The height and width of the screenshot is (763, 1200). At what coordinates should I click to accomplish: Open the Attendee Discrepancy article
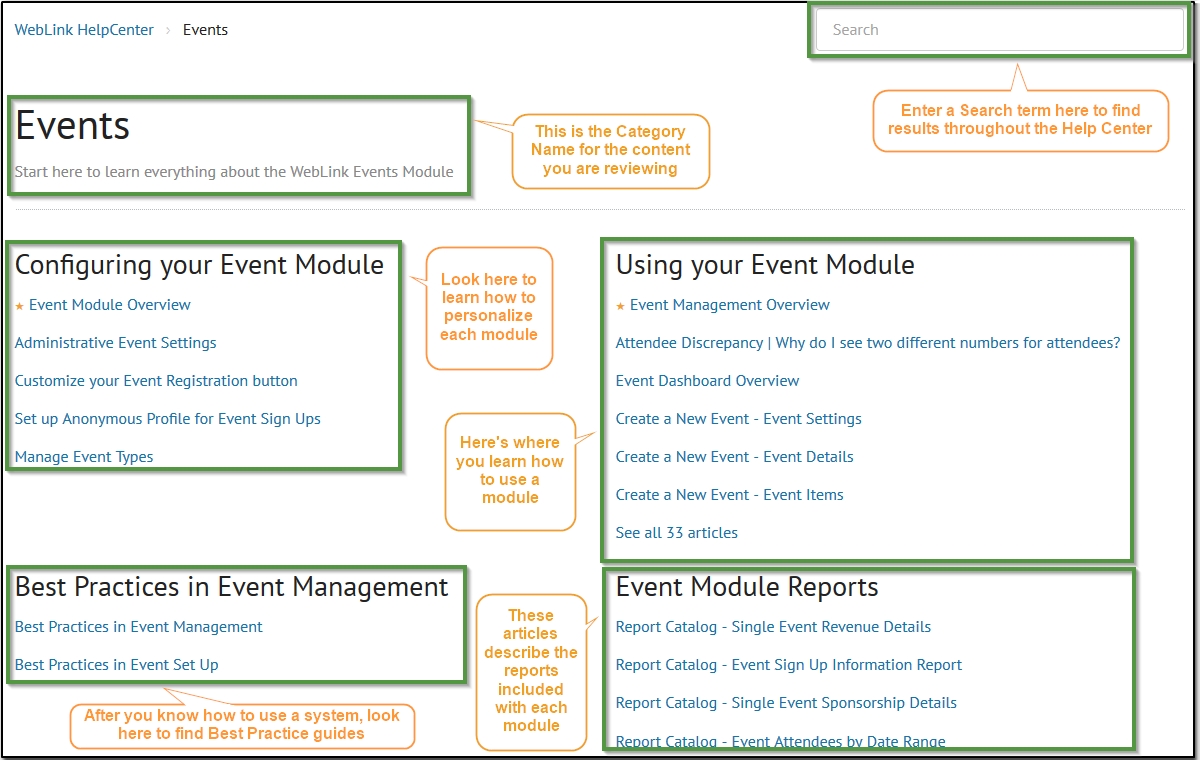click(868, 343)
